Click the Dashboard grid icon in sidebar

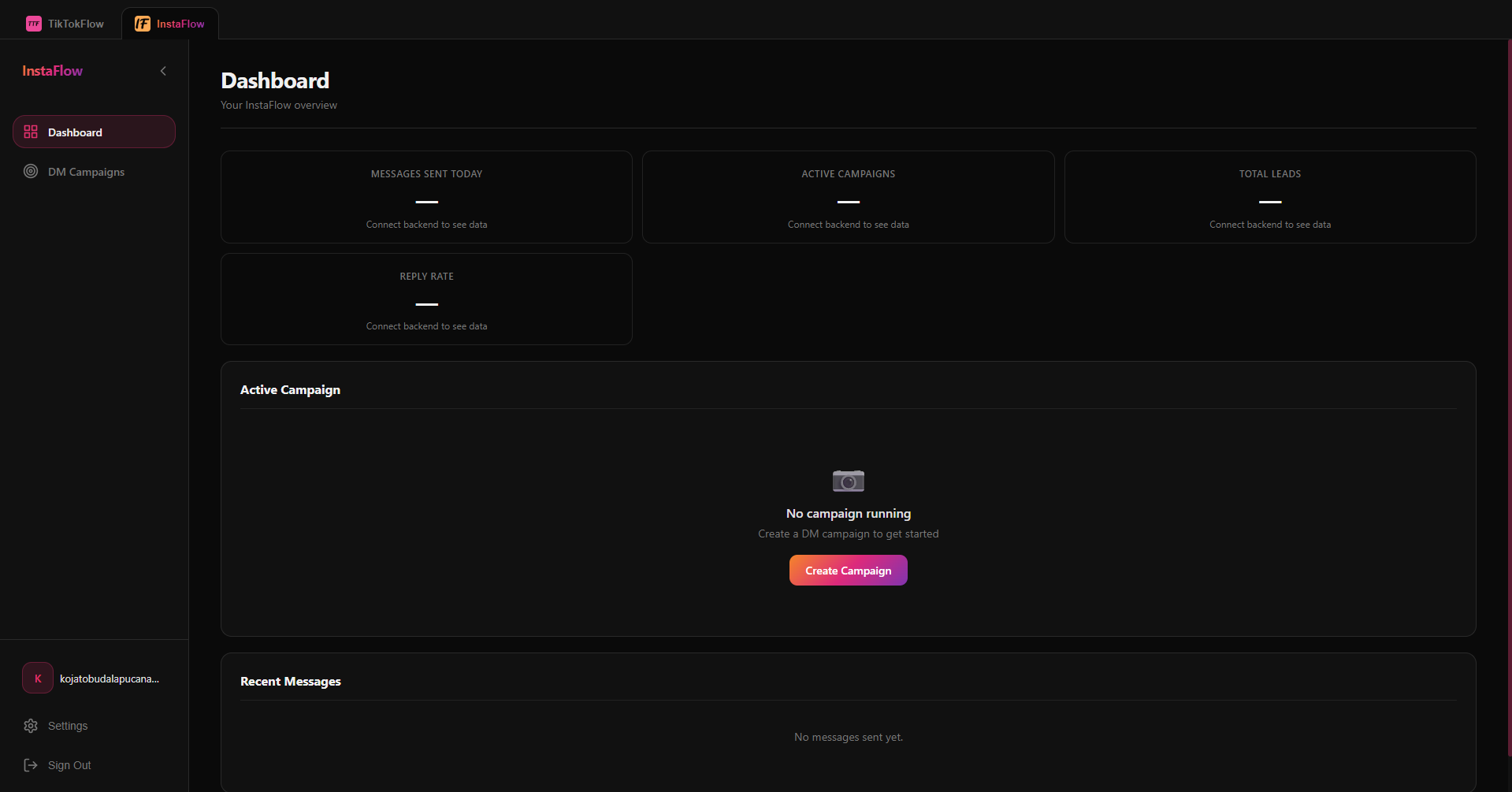point(31,132)
